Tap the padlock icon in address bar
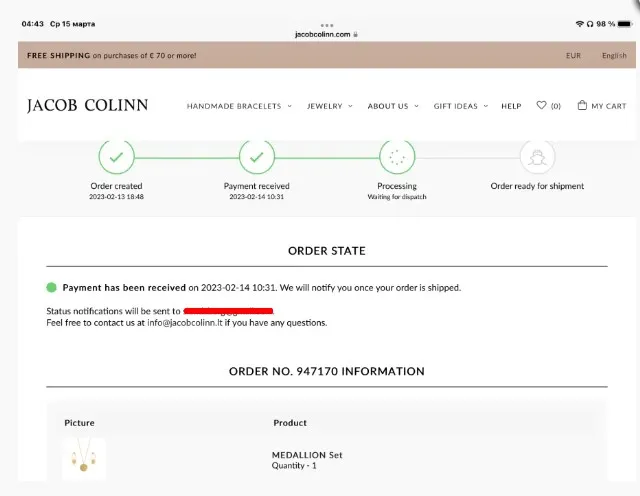Screen dimensions: 640x496 pos(356,34)
